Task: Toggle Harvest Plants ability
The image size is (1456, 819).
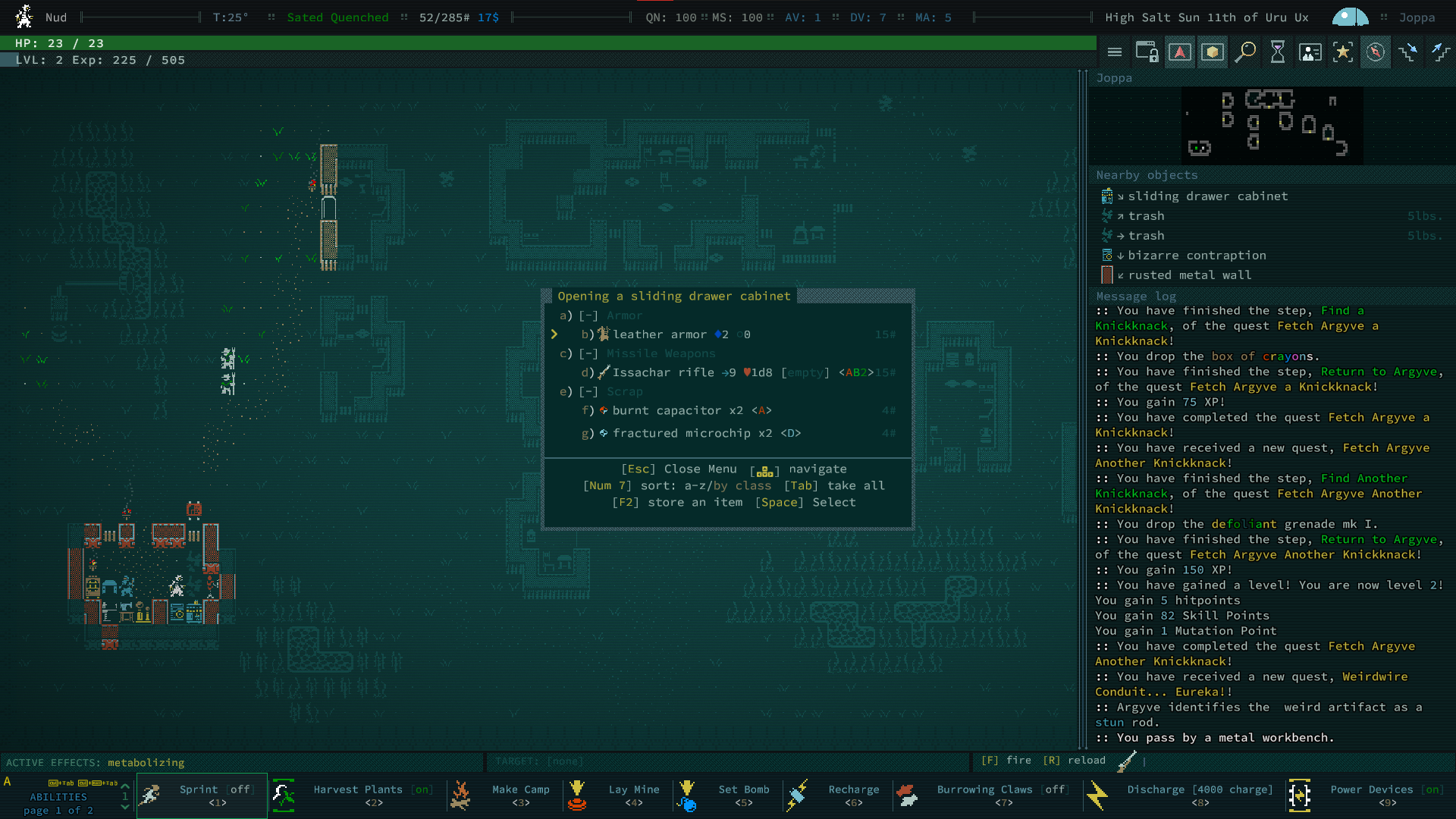Action: tap(356, 795)
